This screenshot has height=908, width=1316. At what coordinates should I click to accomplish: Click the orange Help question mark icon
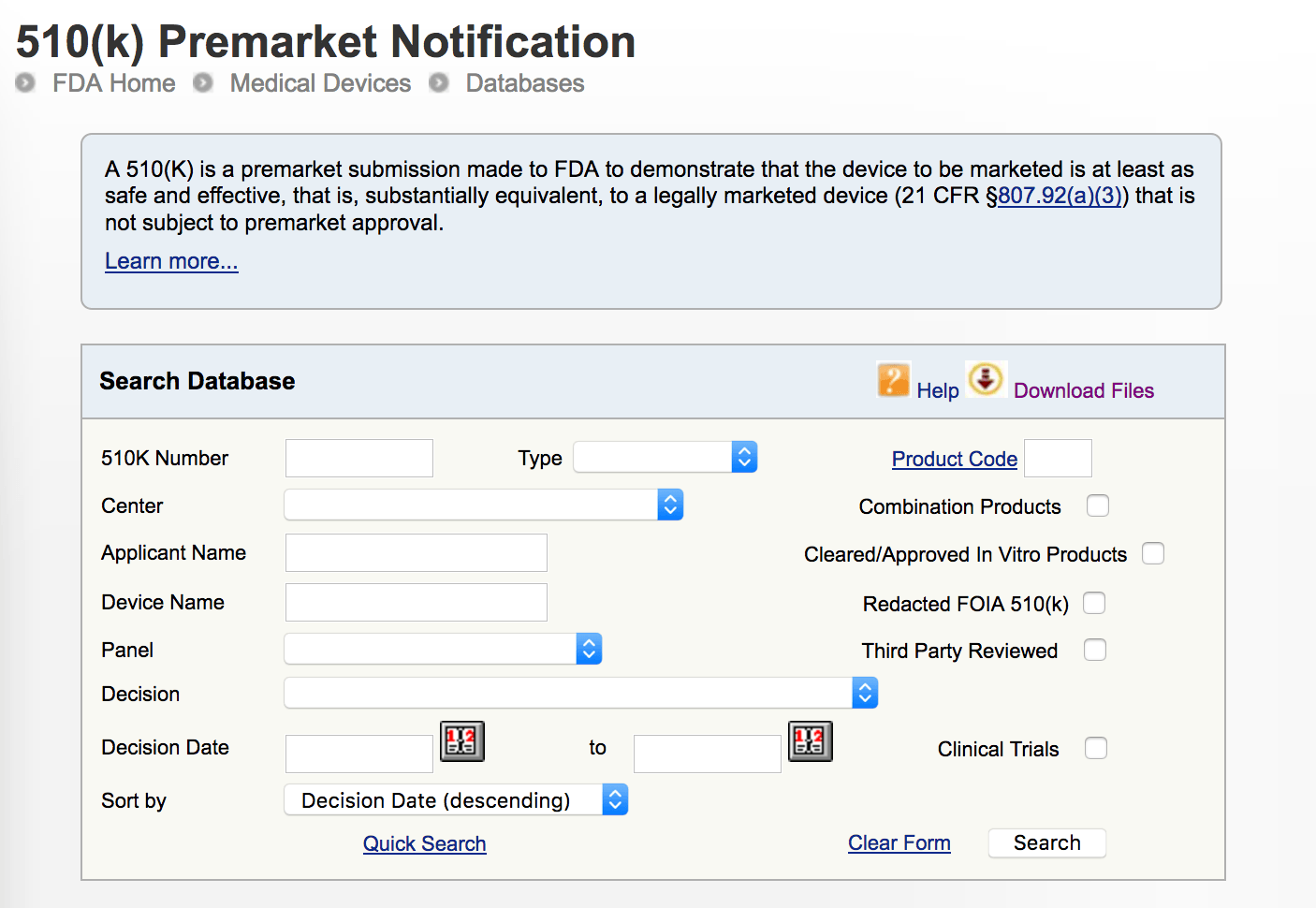pyautogui.click(x=893, y=380)
